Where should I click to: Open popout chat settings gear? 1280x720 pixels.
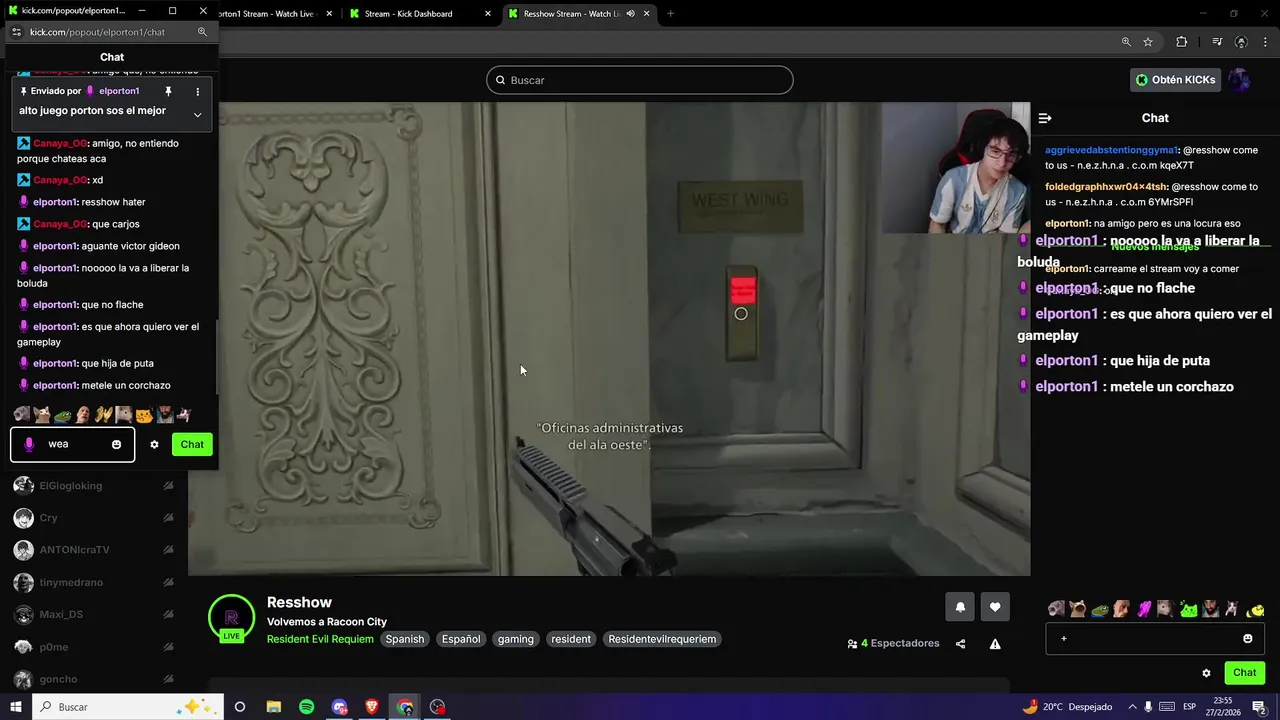[154, 444]
